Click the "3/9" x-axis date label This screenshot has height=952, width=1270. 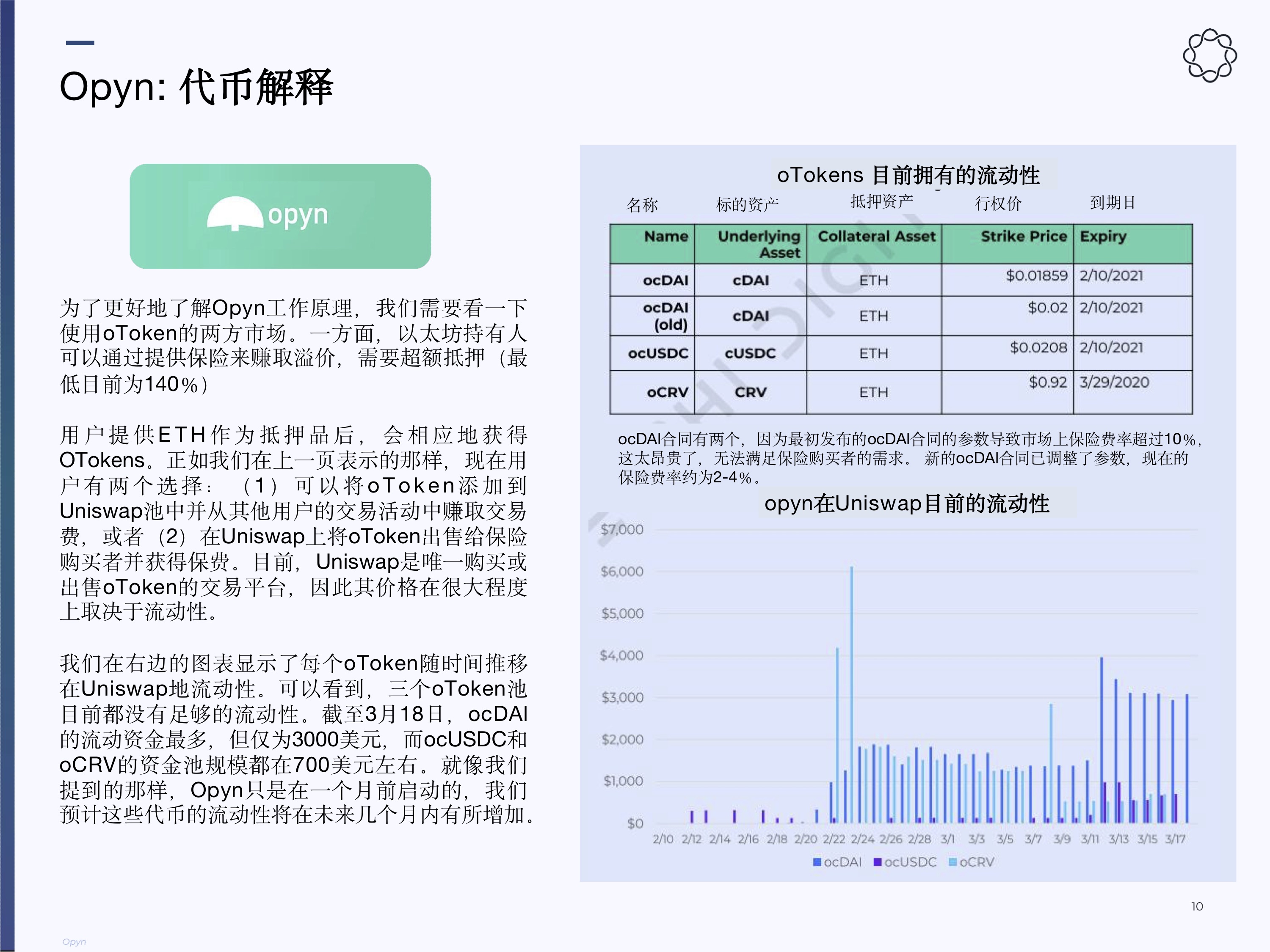pos(1062,839)
